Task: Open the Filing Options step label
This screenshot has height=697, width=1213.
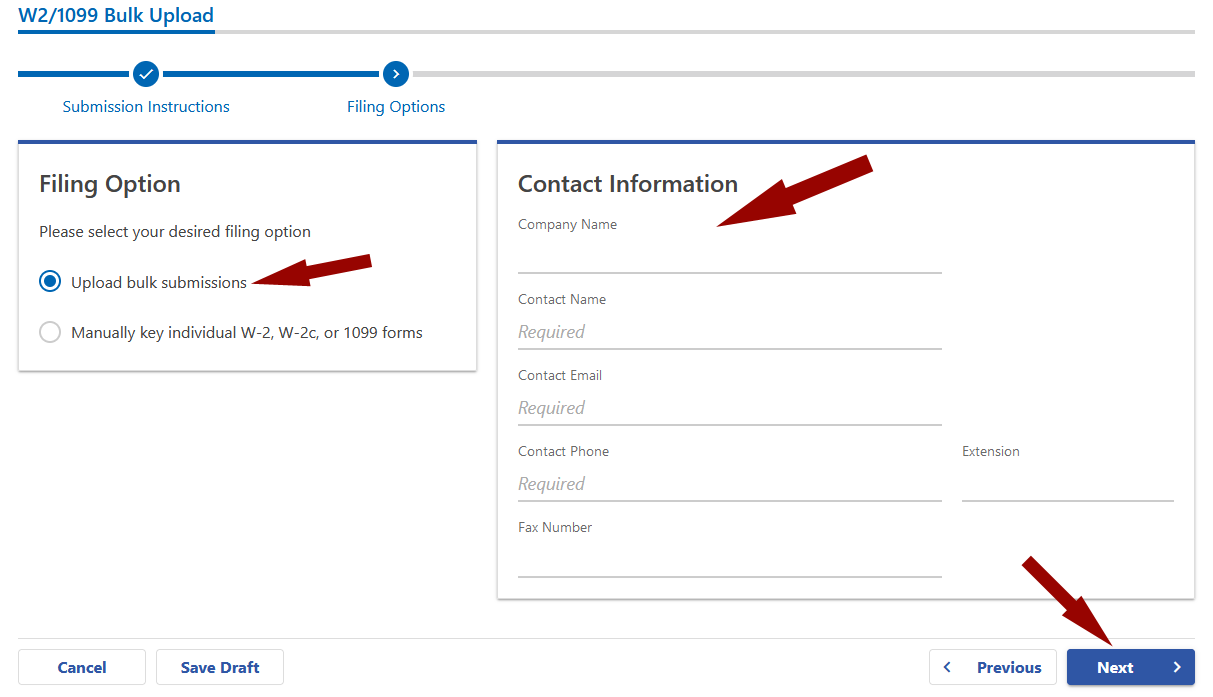Action: point(396,106)
